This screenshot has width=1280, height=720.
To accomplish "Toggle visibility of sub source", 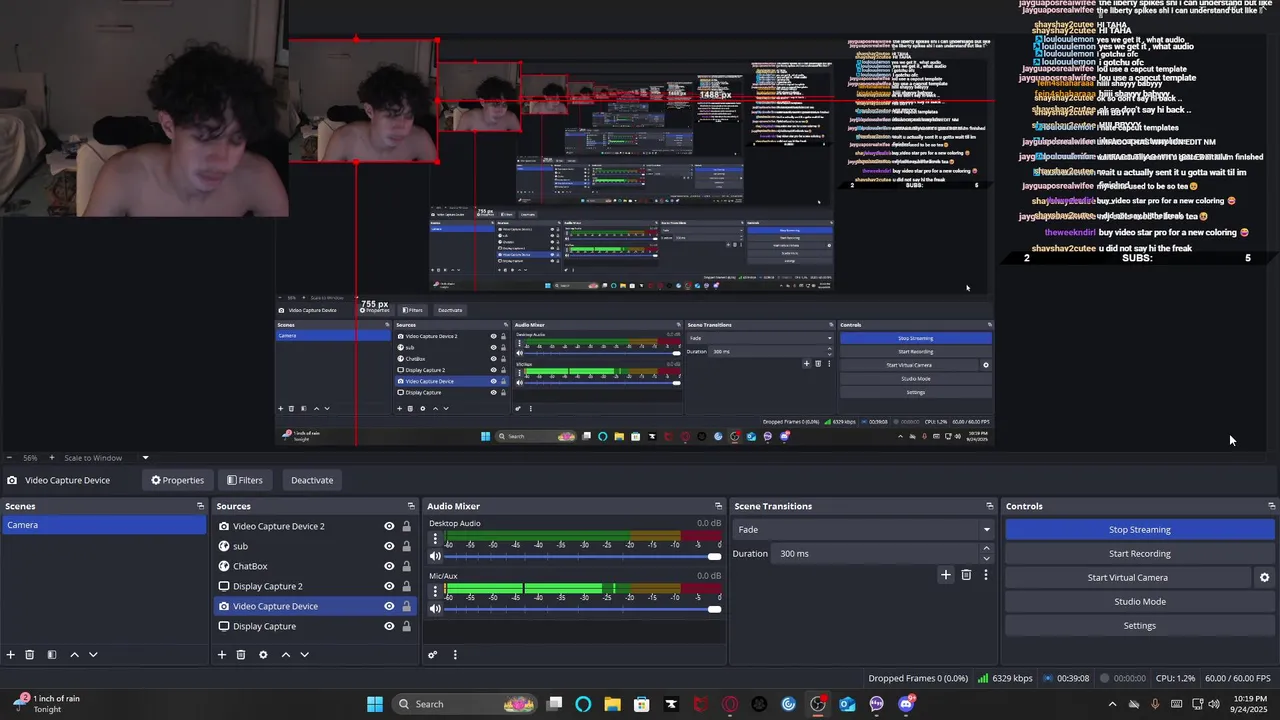I will coord(389,546).
